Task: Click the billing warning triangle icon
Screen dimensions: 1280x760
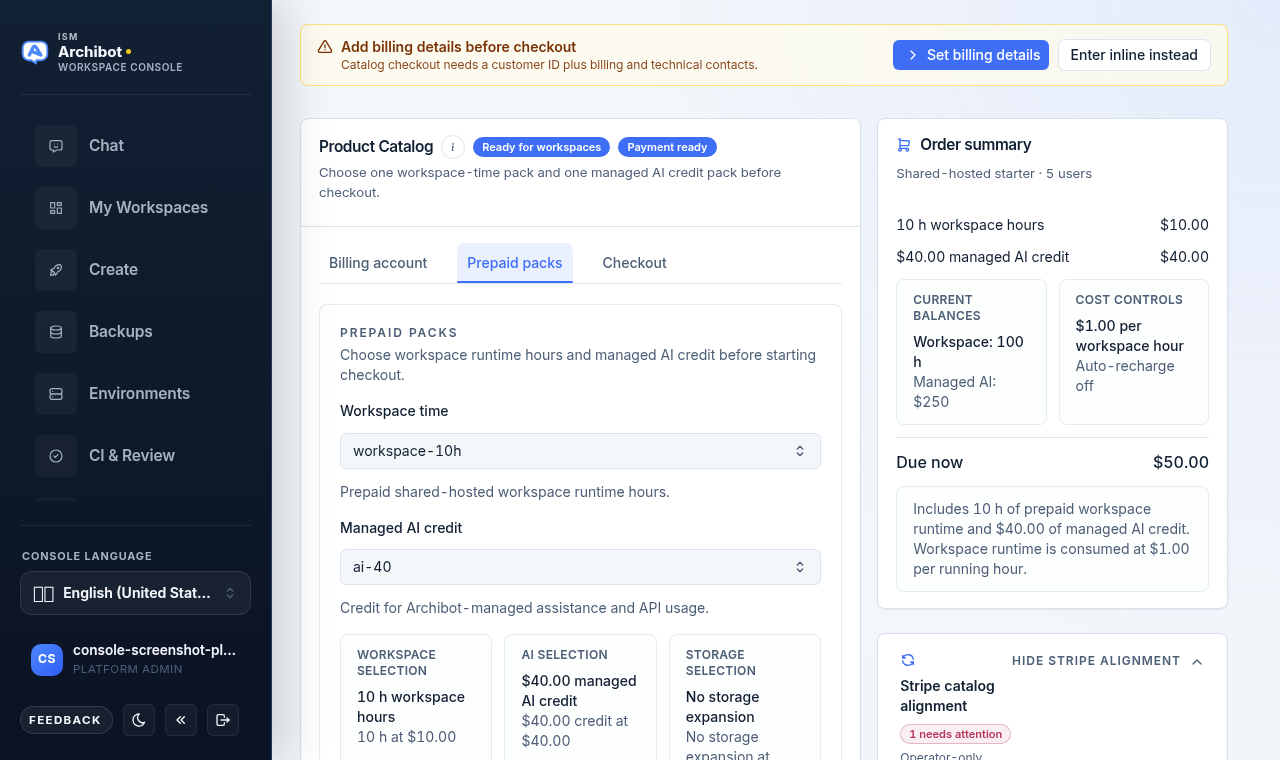Action: (x=325, y=47)
